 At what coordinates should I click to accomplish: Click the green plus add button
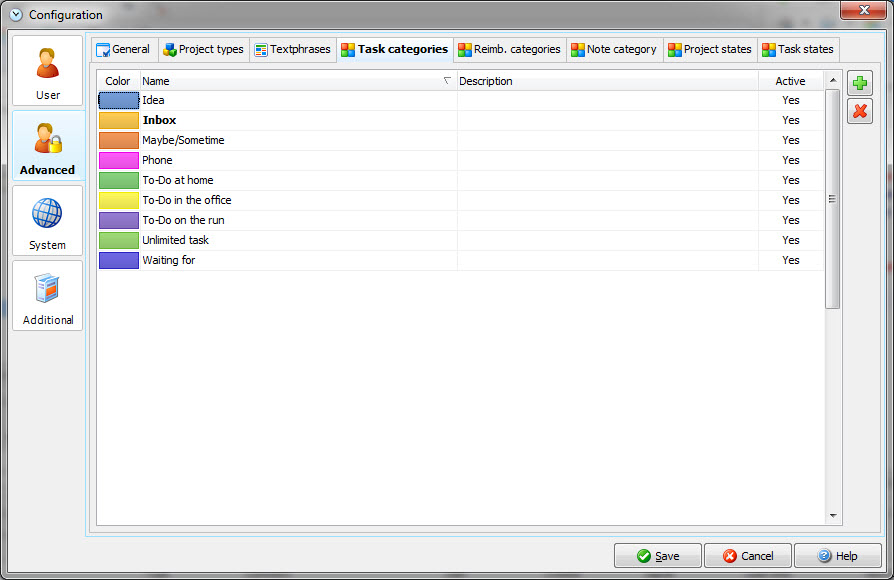click(859, 83)
